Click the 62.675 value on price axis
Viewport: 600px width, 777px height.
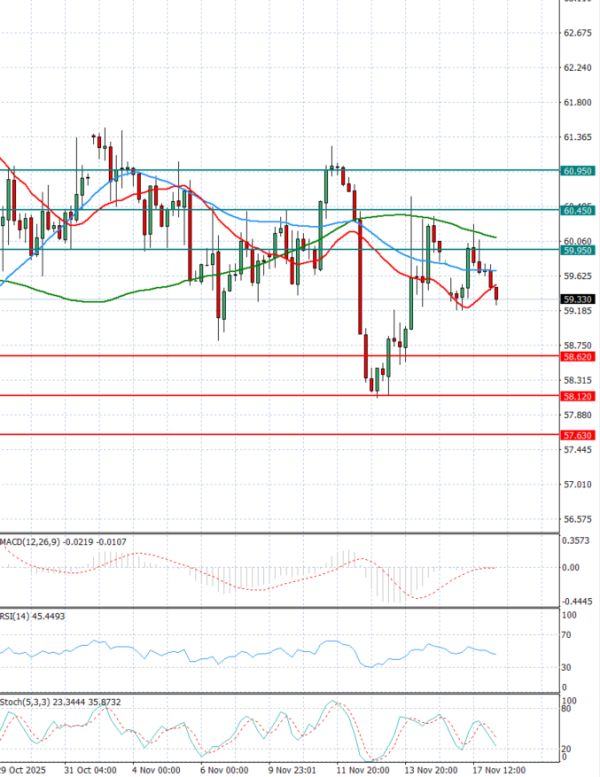click(x=577, y=33)
